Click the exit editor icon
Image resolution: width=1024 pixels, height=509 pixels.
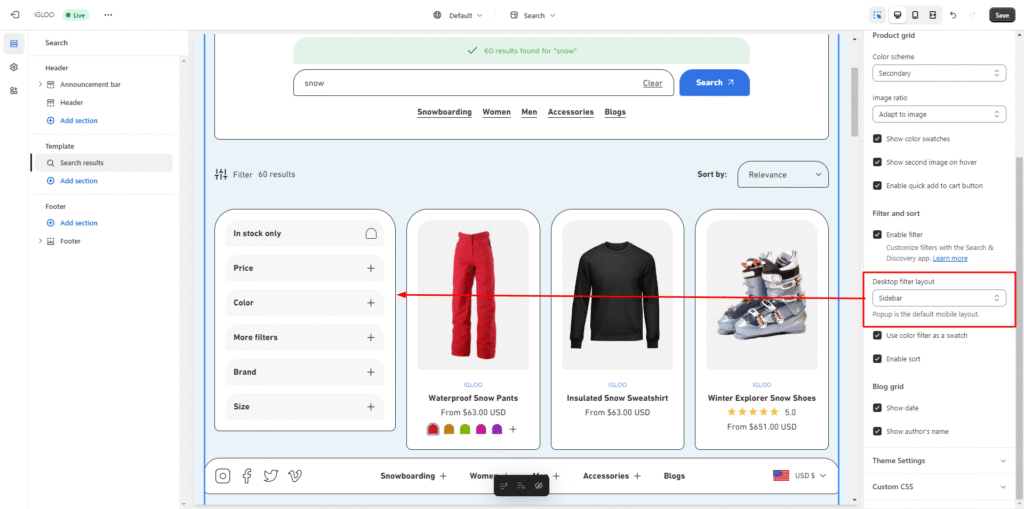pos(14,15)
